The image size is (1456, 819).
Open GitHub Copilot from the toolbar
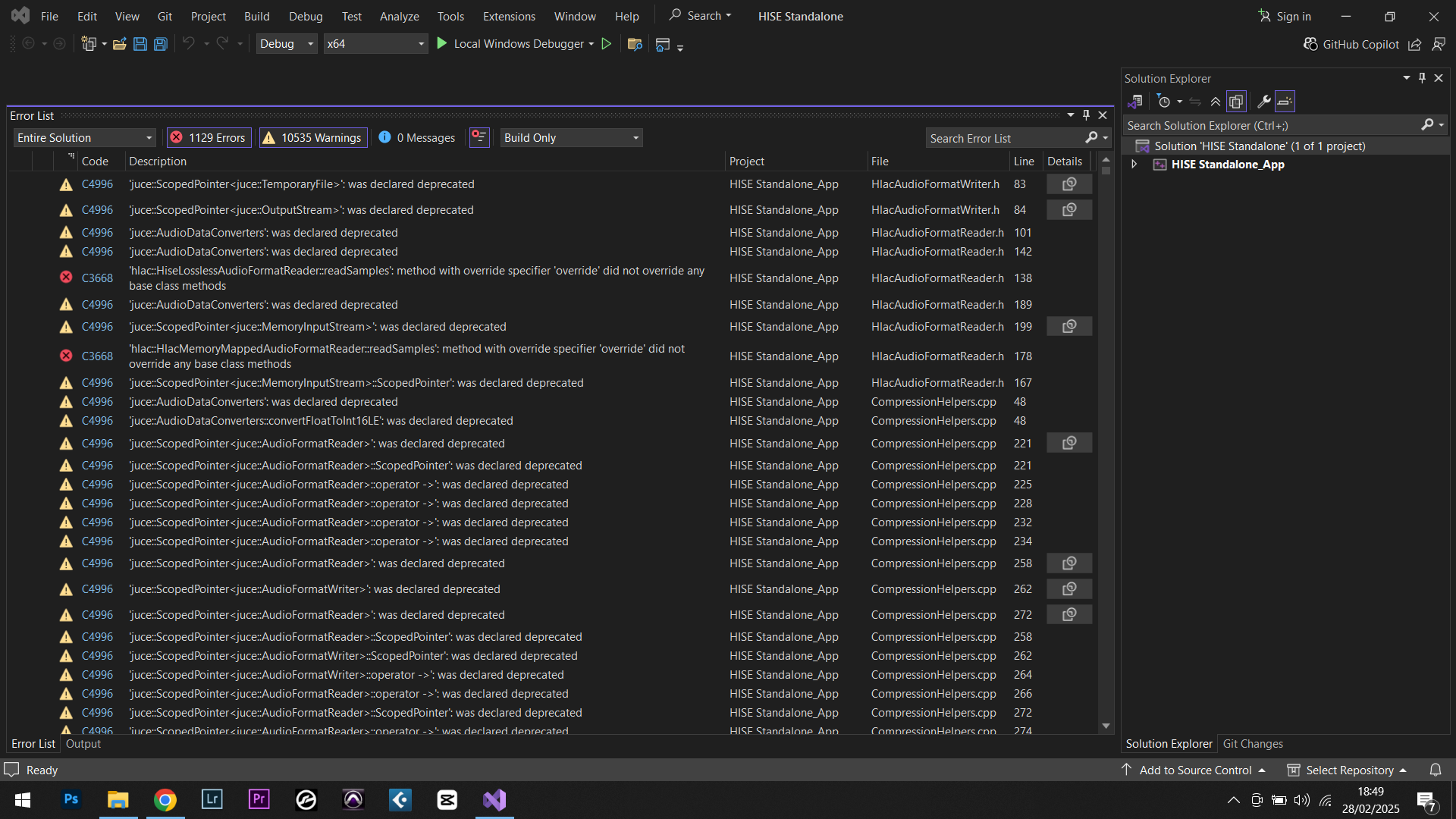[x=1351, y=45]
